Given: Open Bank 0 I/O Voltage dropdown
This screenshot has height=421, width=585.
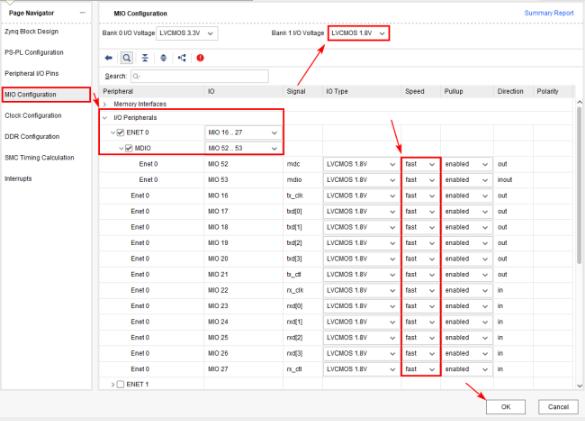Looking at the screenshot, I should [187, 33].
